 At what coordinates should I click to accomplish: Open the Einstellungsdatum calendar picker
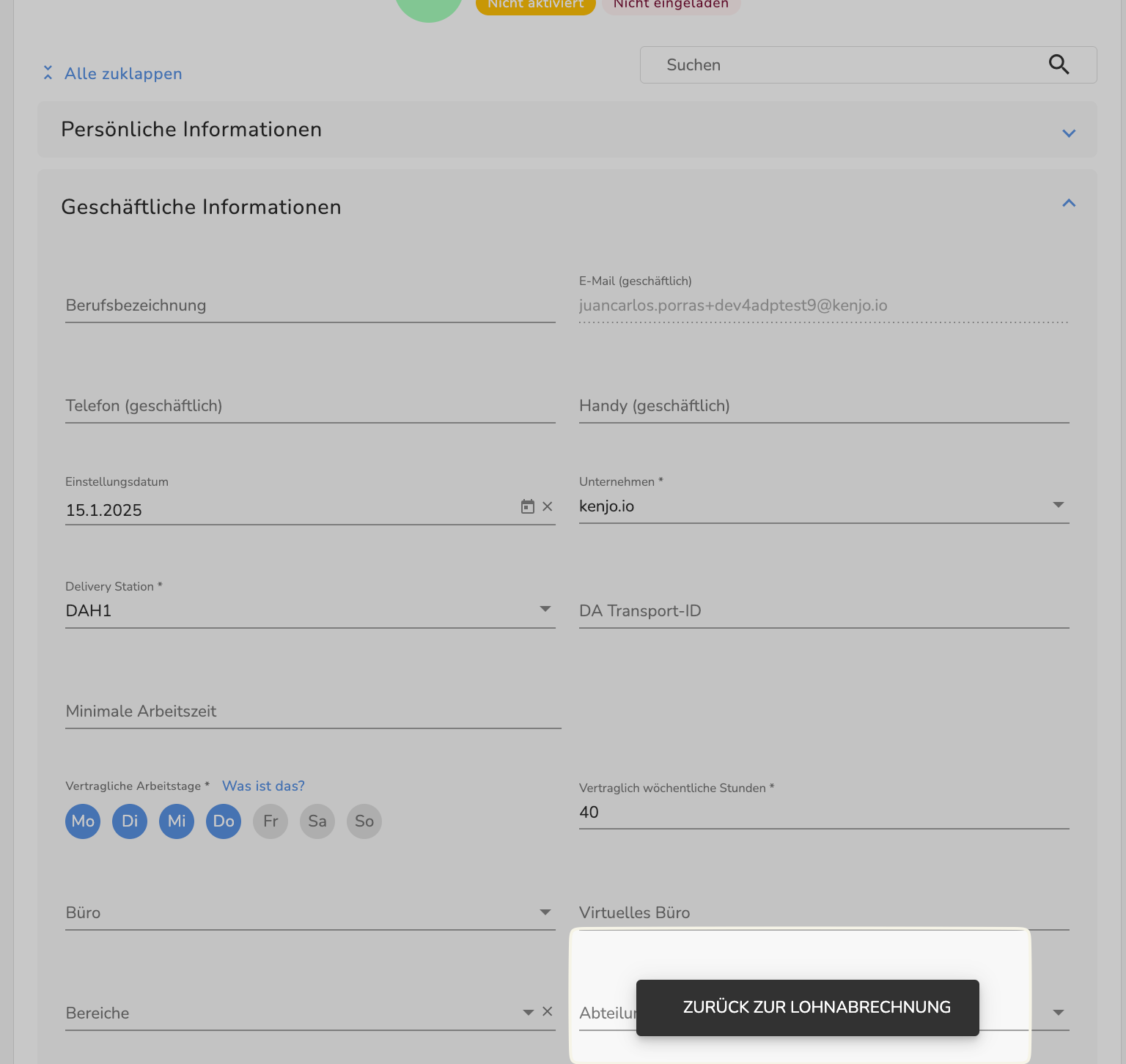(x=528, y=506)
